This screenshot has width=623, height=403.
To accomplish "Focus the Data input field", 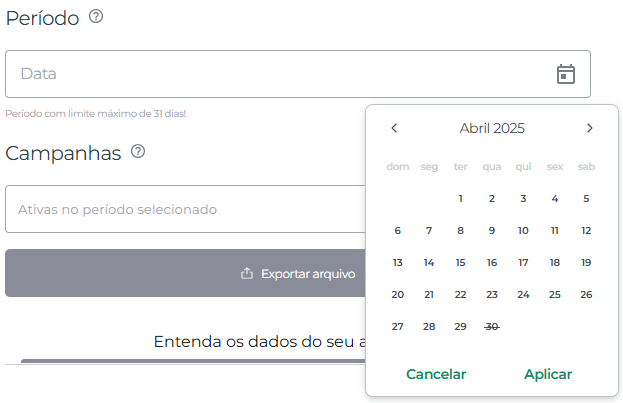I will point(298,74).
